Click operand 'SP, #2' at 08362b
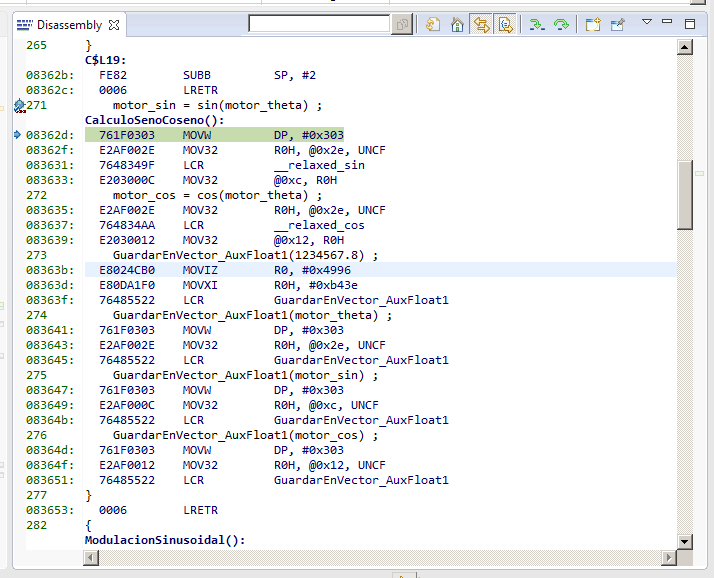 pyautogui.click(x=295, y=75)
